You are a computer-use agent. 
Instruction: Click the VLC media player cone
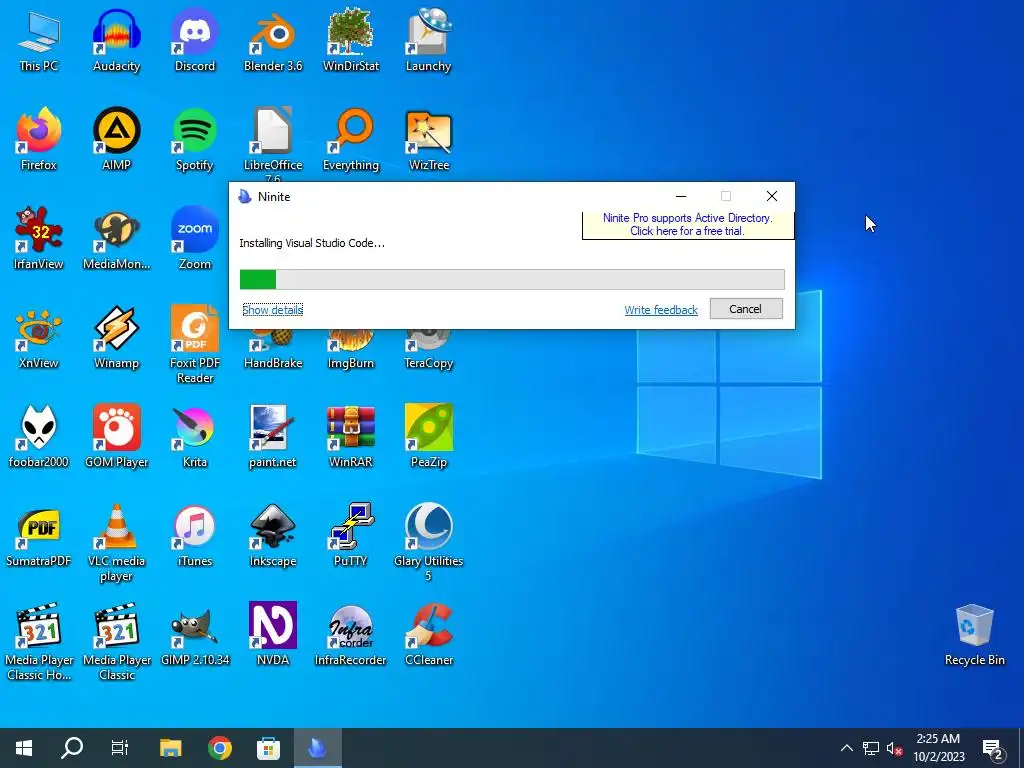(x=116, y=542)
